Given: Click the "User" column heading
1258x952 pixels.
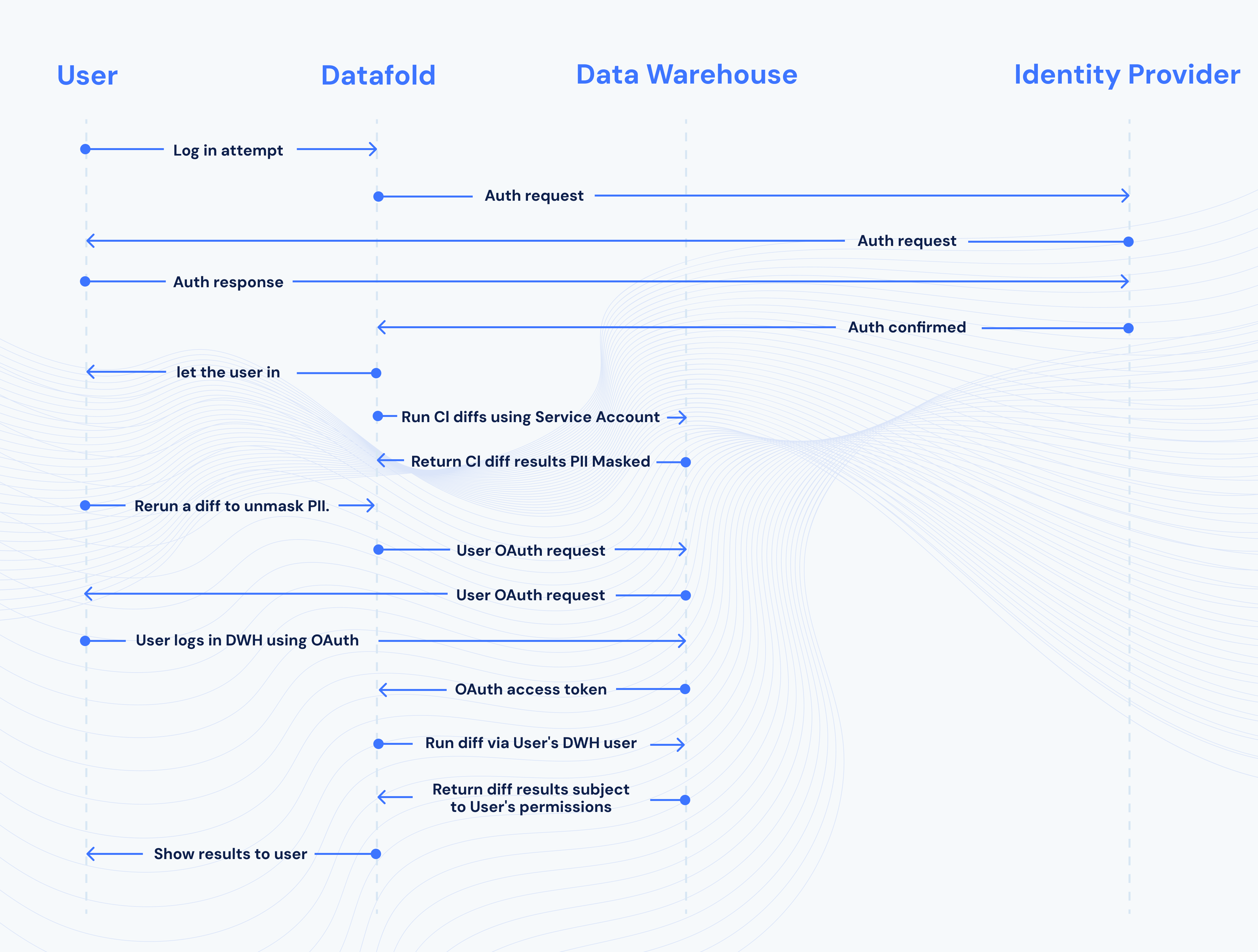Looking at the screenshot, I should 87,75.
